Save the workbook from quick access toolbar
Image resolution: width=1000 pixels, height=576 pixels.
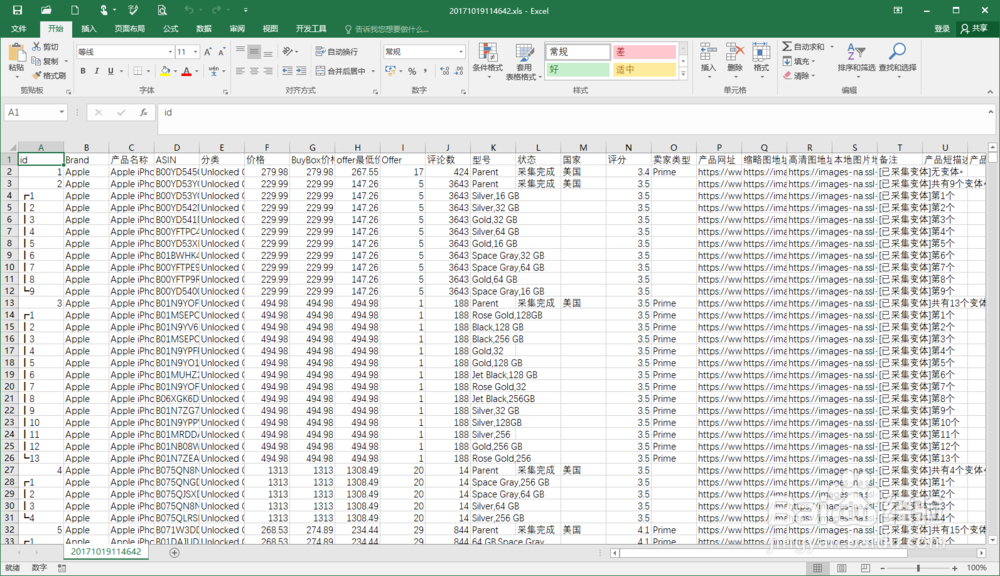(x=17, y=10)
